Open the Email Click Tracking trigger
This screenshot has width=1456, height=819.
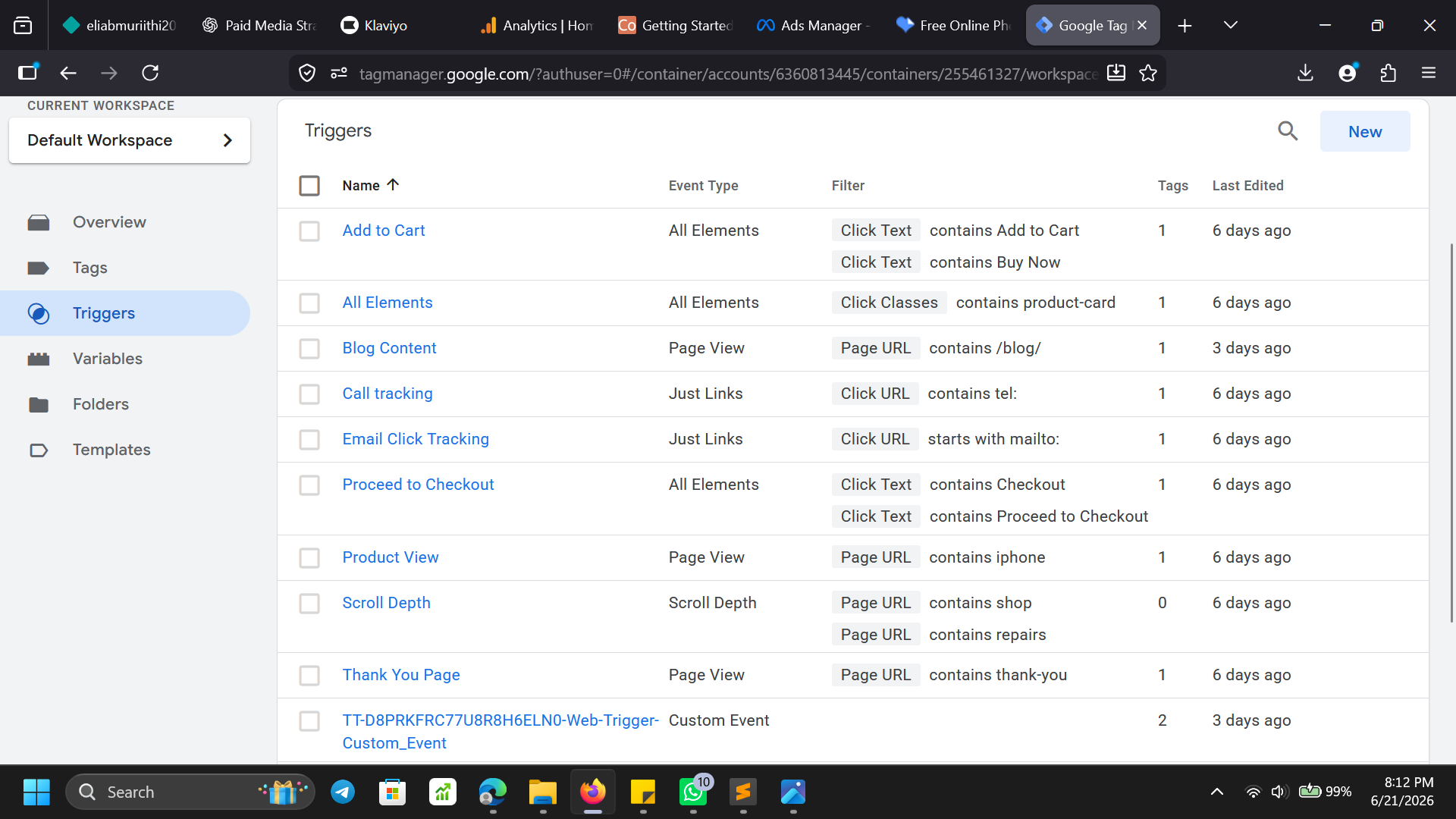[x=416, y=439]
